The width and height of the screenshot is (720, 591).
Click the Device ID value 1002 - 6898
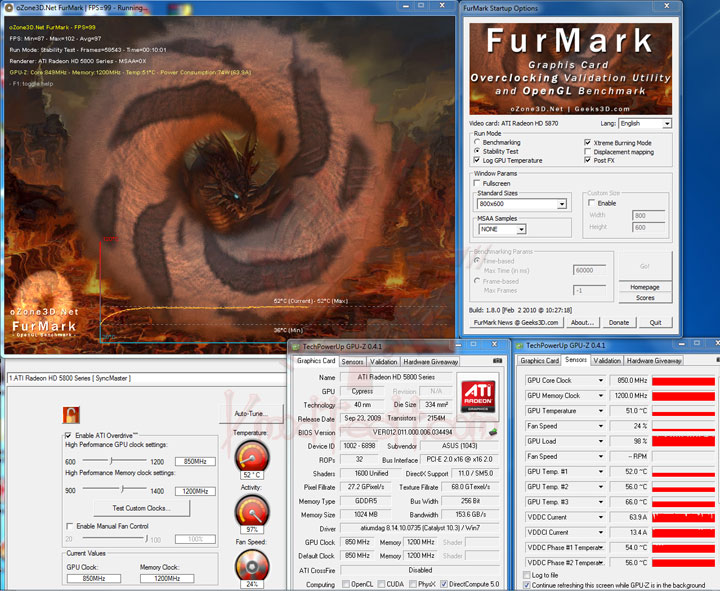point(360,446)
